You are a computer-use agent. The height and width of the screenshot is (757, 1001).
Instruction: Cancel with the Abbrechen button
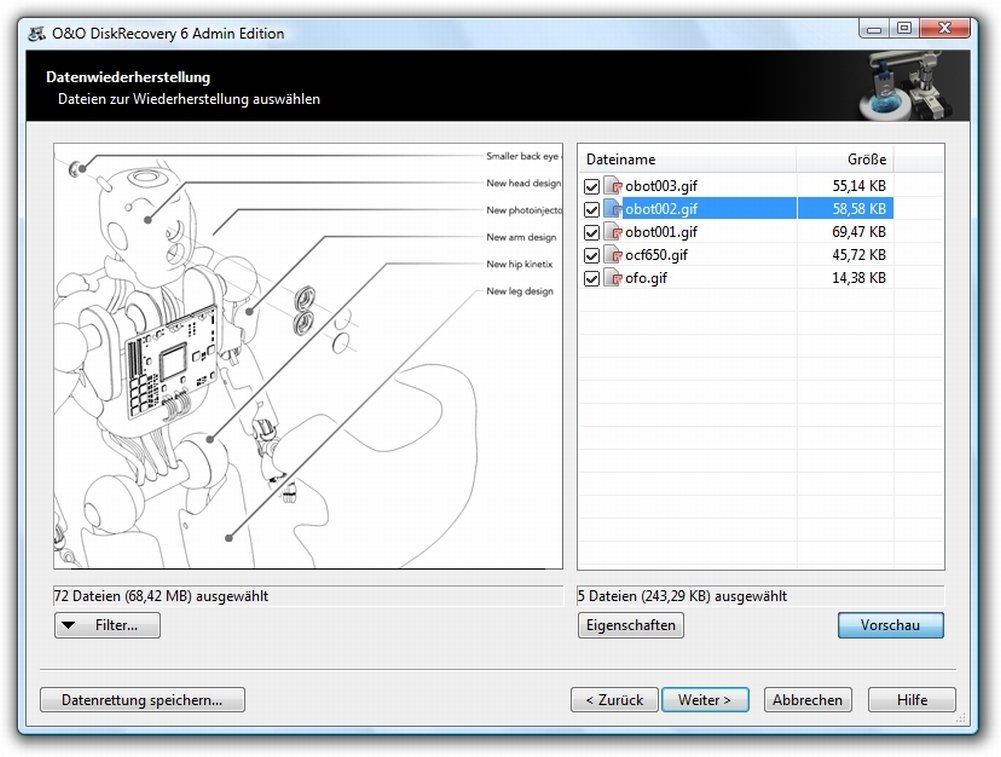(x=808, y=700)
